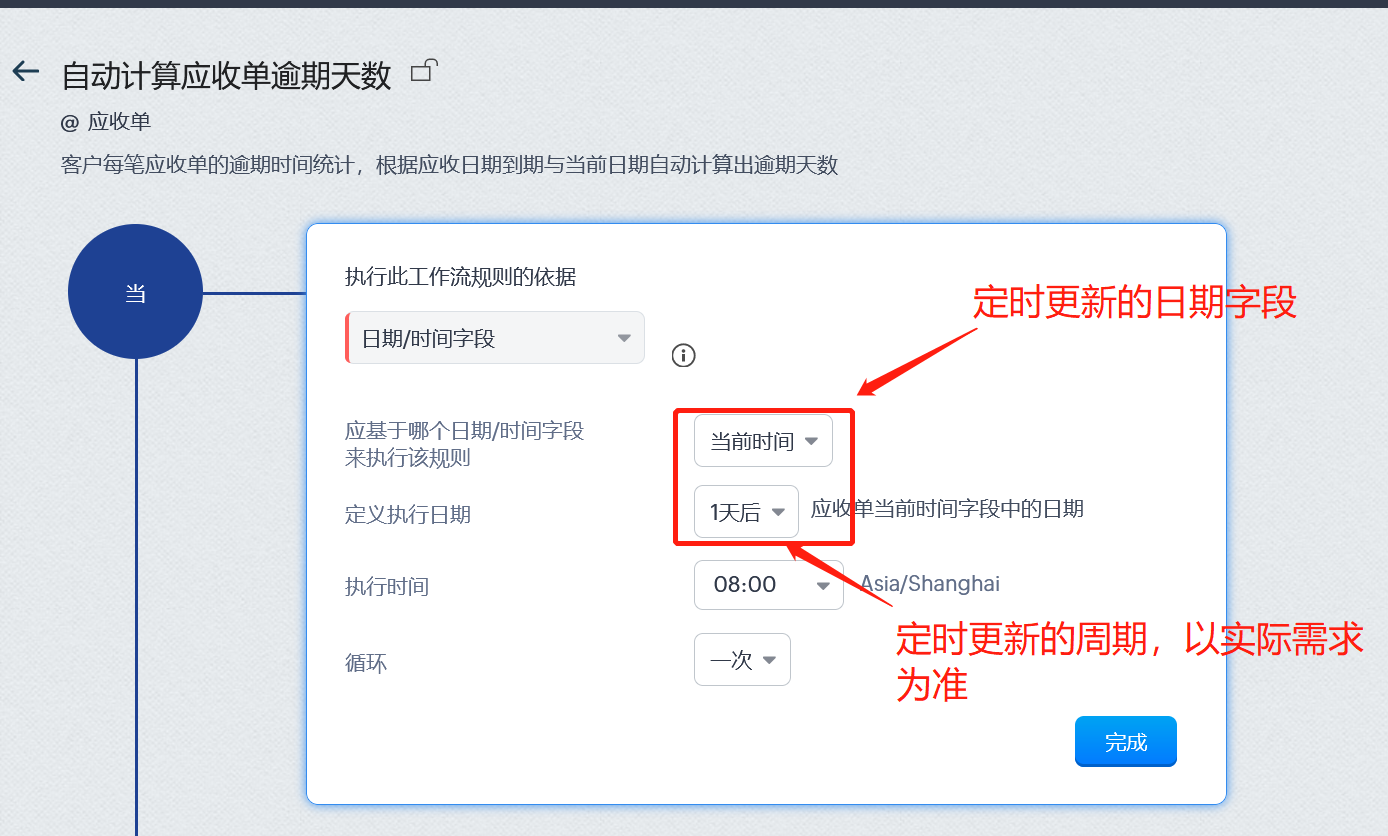This screenshot has width=1388, height=836.
Task: Click the Asia/Shanghai timezone label
Action: coord(930,584)
